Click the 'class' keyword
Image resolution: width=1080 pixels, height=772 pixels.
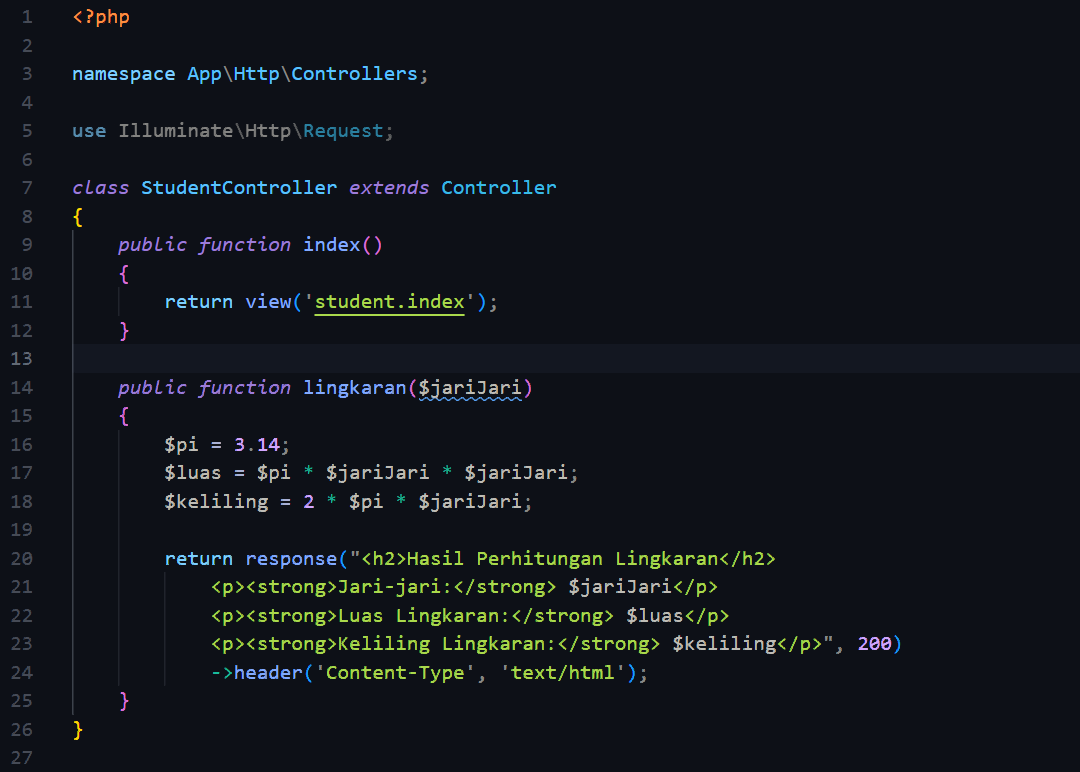101,188
